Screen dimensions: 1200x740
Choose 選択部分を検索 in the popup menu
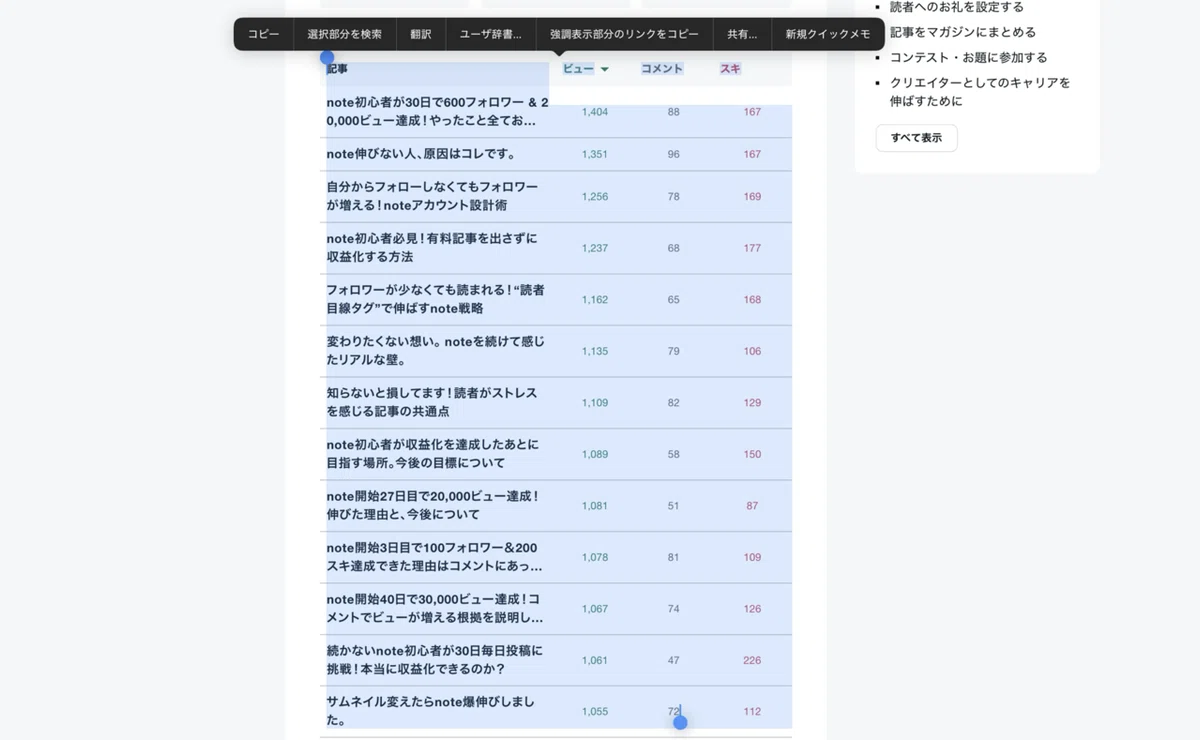345,34
